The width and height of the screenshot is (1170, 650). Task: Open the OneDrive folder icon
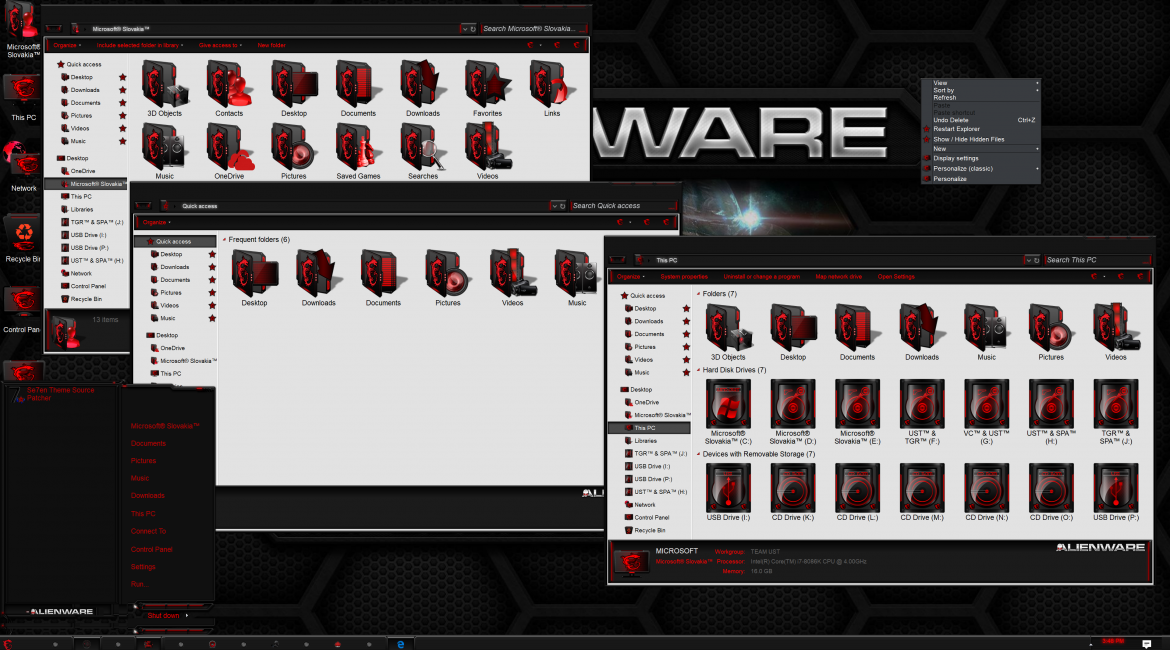click(x=229, y=151)
